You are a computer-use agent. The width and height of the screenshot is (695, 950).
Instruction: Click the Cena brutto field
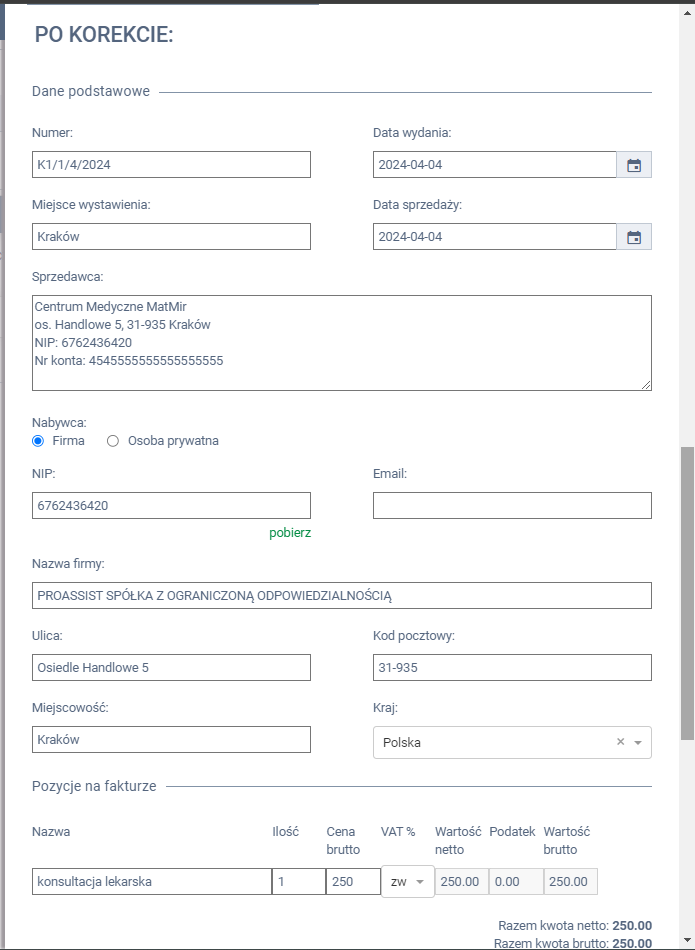pyautogui.click(x=353, y=882)
